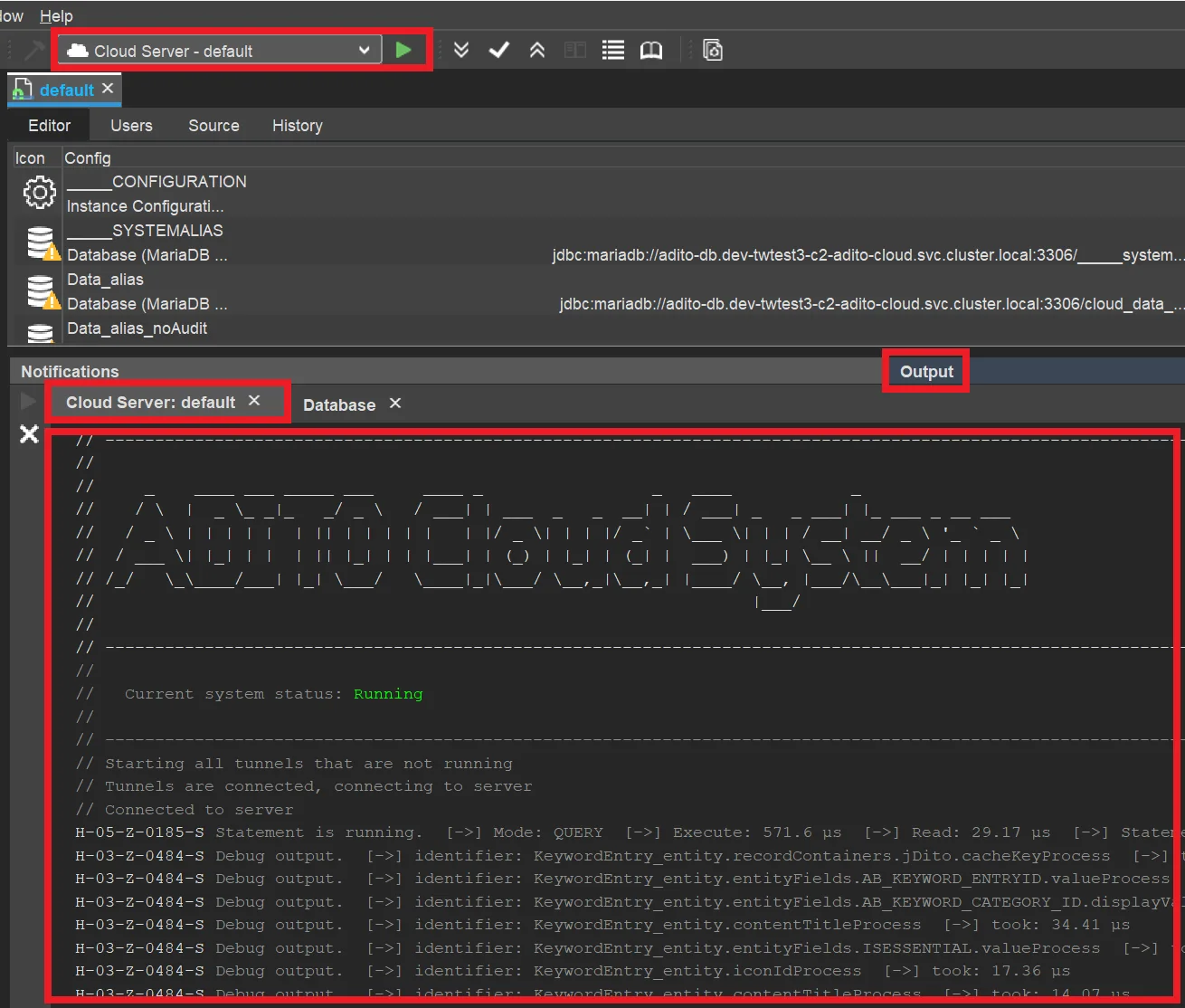Click the Config column header
The width and height of the screenshot is (1185, 1008).
[88, 158]
